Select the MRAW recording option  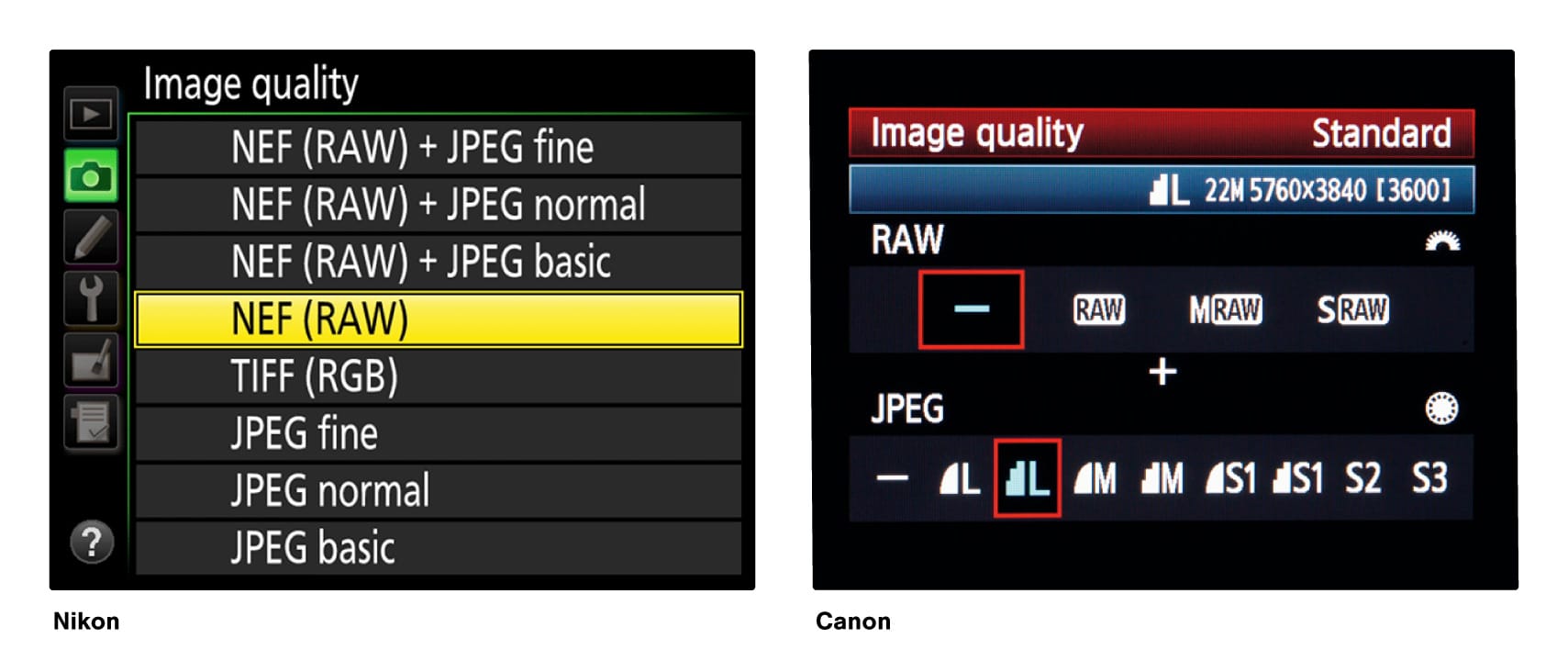click(1224, 310)
